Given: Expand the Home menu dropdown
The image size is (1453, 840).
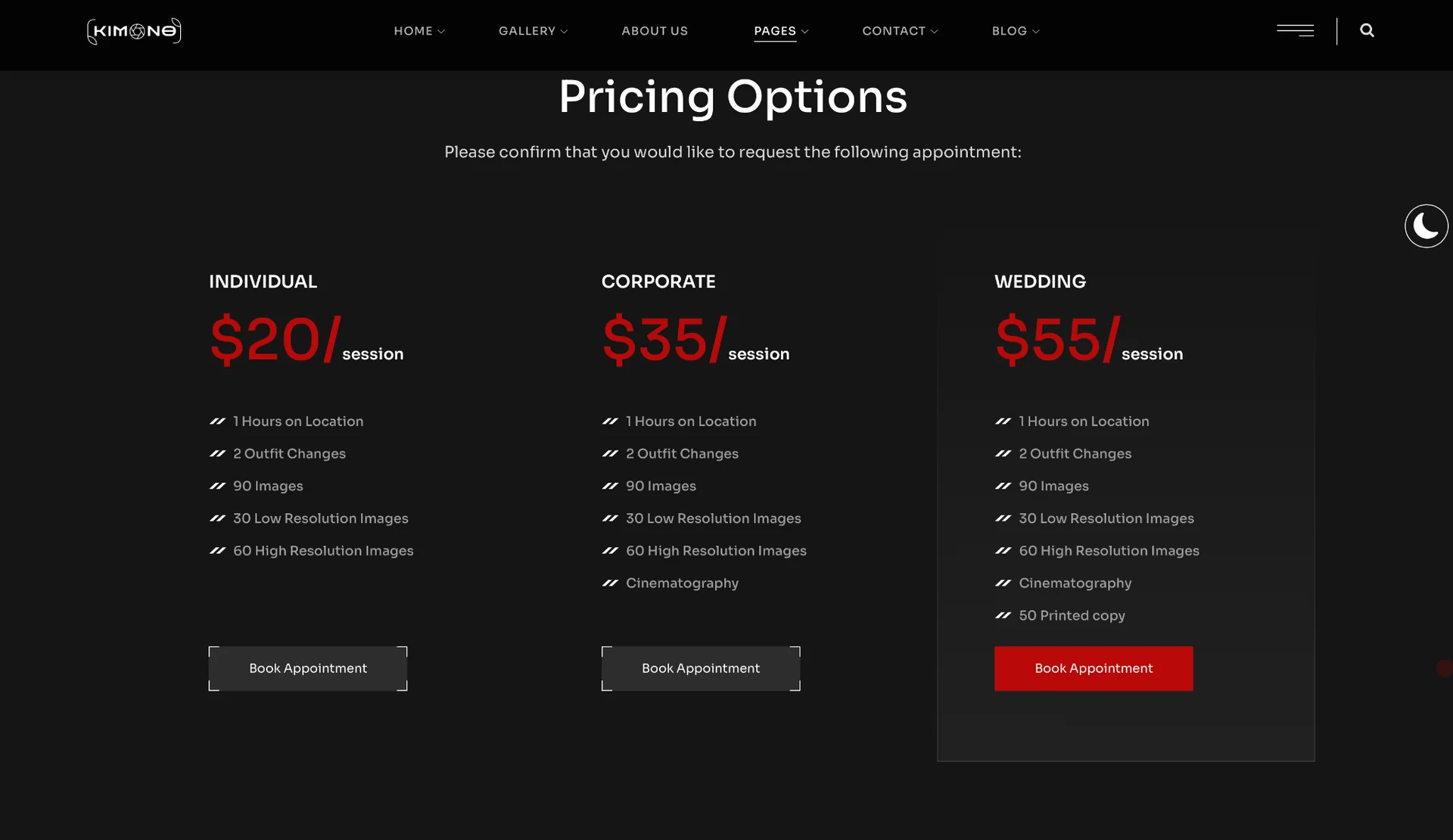Looking at the screenshot, I should 418,31.
